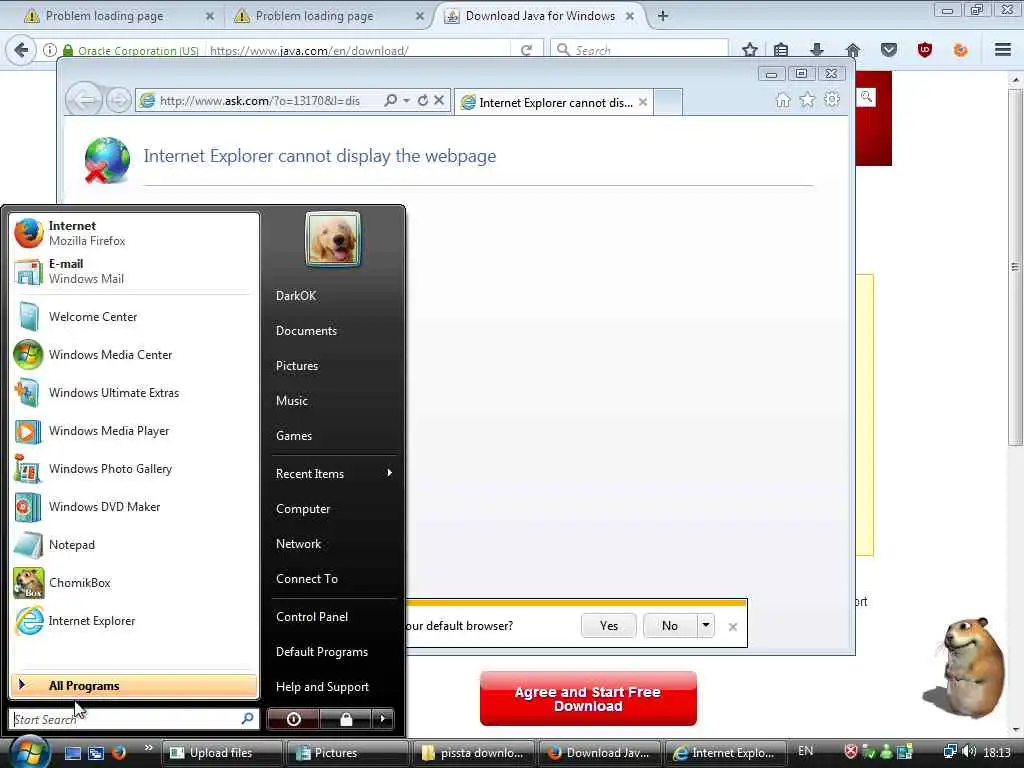Launch ChomikBox application
This screenshot has height=768, width=1024.
coord(134,583)
